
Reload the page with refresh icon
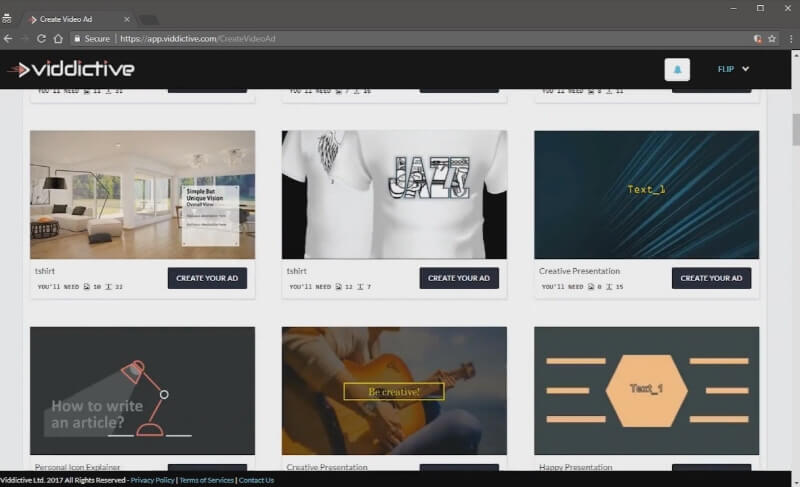click(41, 39)
